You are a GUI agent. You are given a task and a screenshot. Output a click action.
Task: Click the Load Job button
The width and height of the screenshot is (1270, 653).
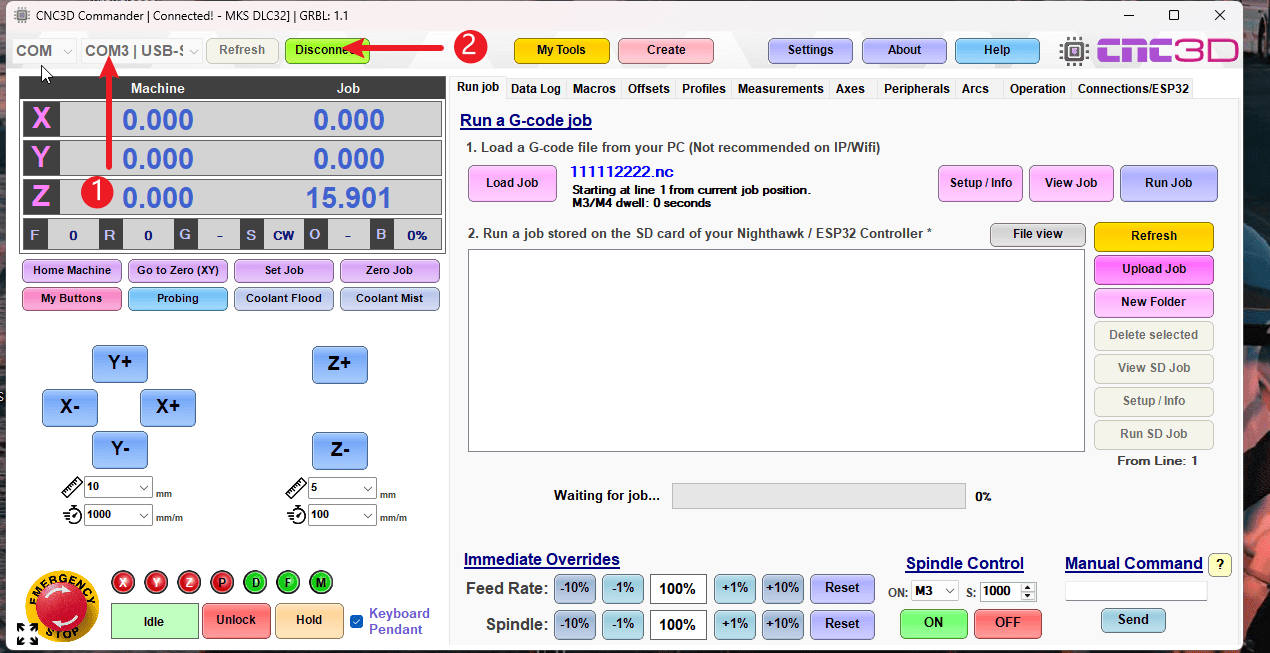512,183
